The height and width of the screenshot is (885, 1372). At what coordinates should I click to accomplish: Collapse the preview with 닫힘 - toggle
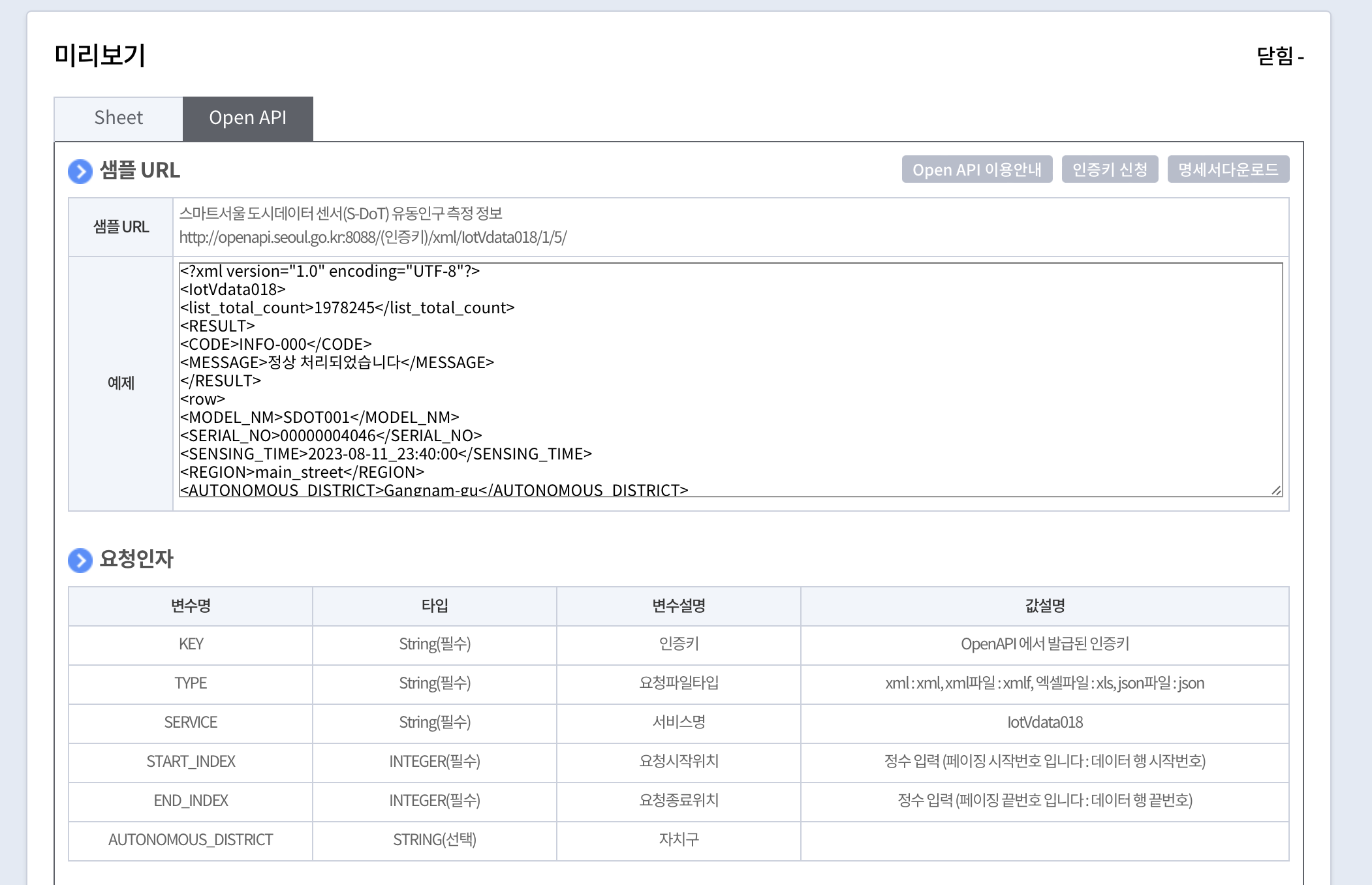pos(1279,57)
